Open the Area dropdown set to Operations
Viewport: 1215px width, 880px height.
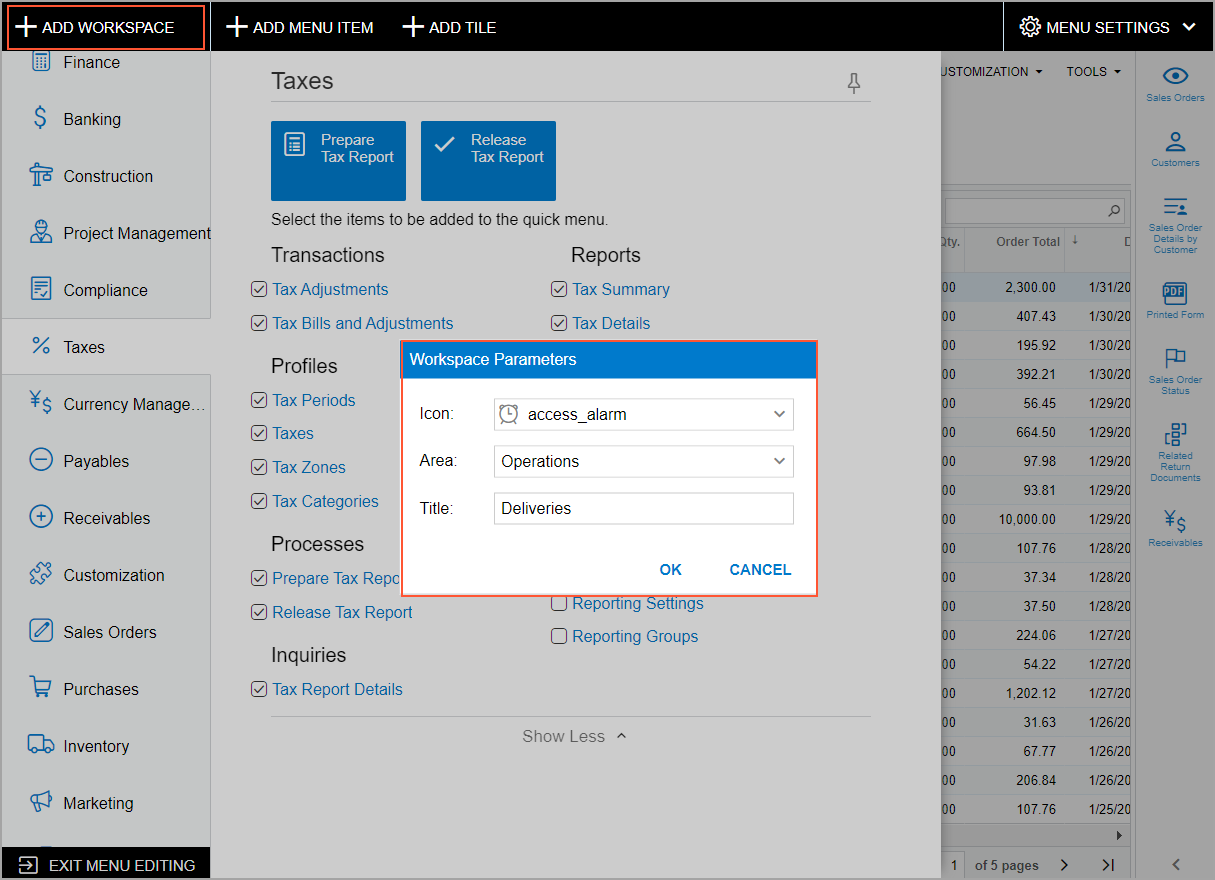779,462
